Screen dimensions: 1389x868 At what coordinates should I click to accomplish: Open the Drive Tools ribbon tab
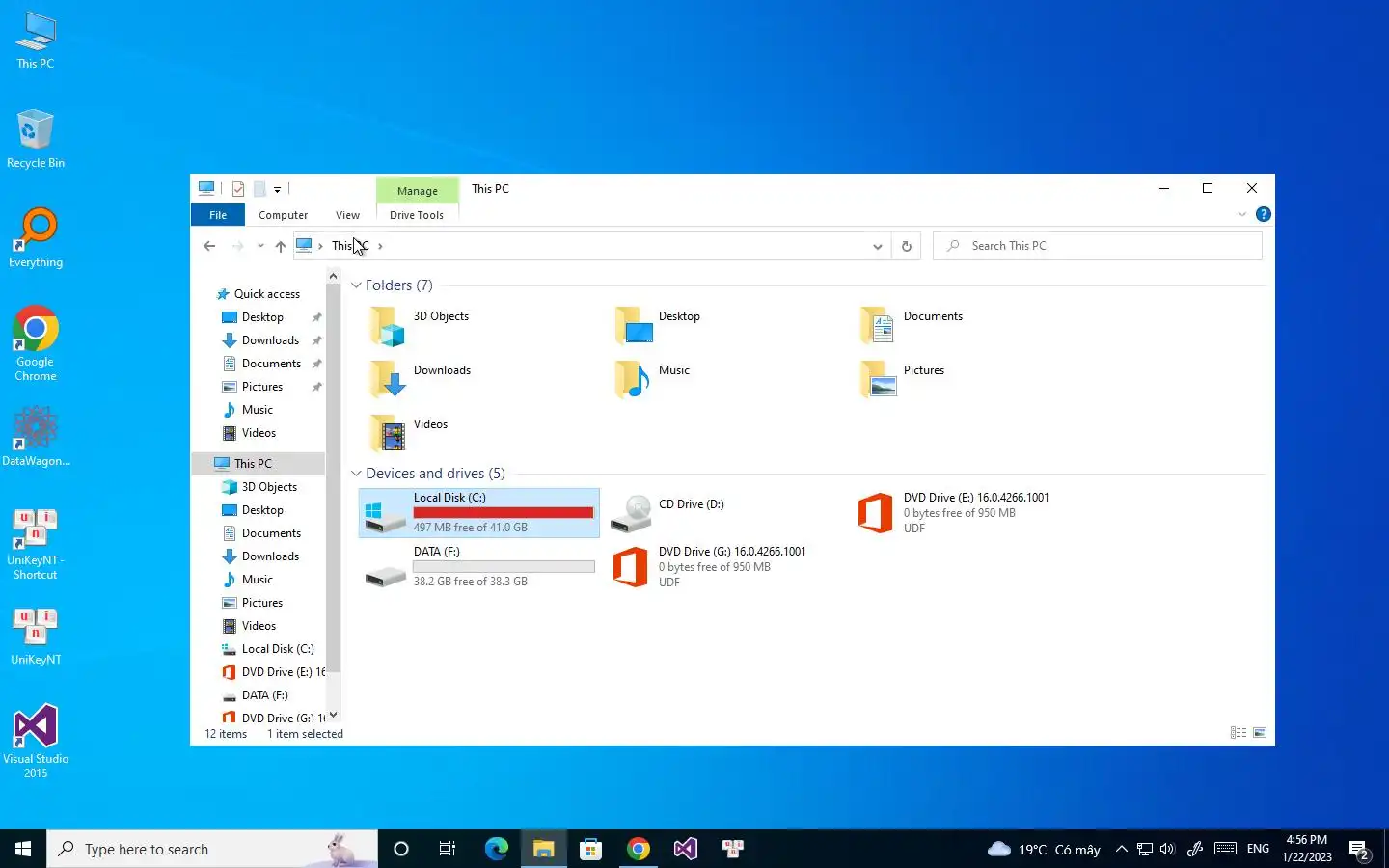(x=417, y=215)
